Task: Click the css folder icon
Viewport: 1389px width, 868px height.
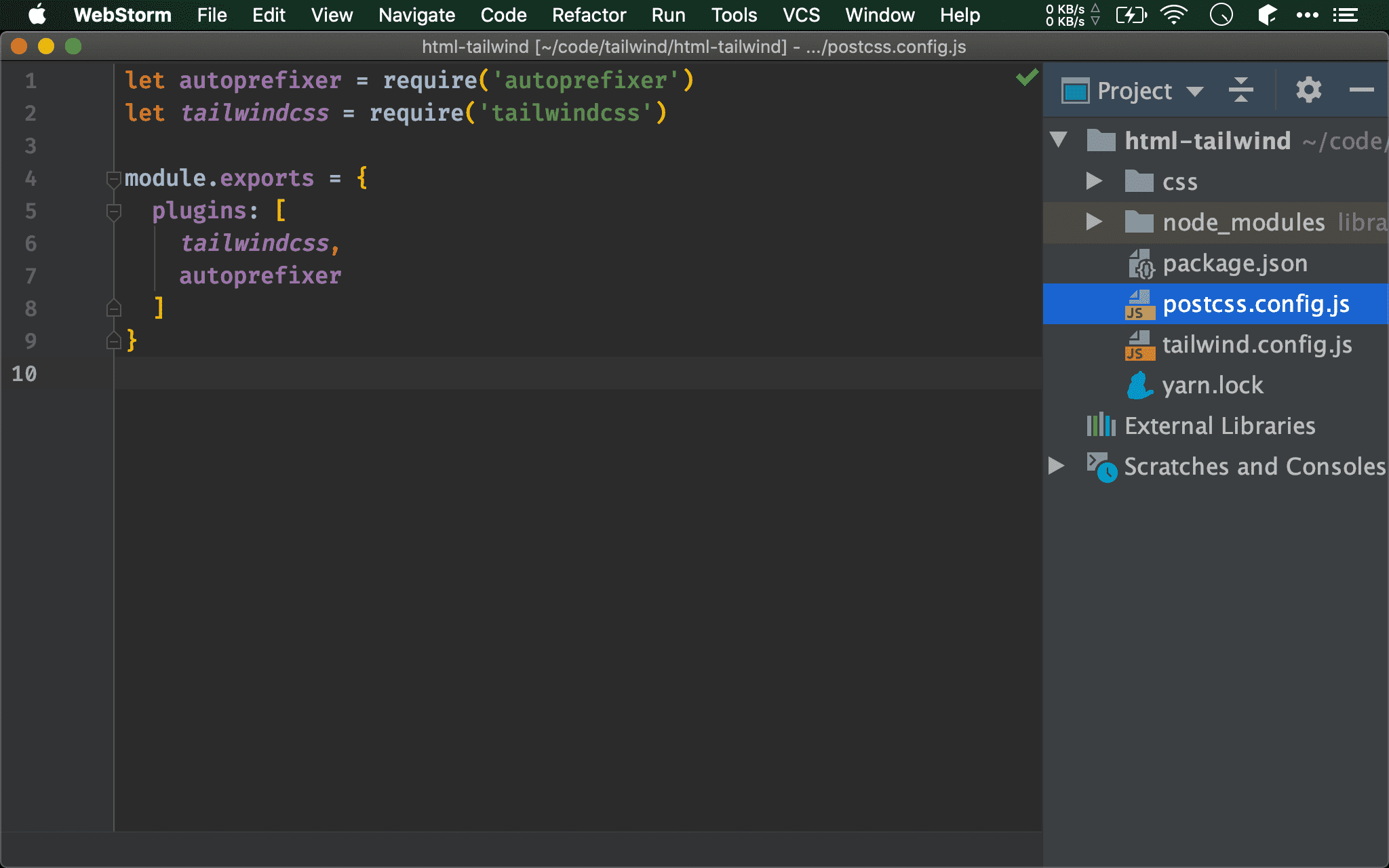Action: (1139, 181)
